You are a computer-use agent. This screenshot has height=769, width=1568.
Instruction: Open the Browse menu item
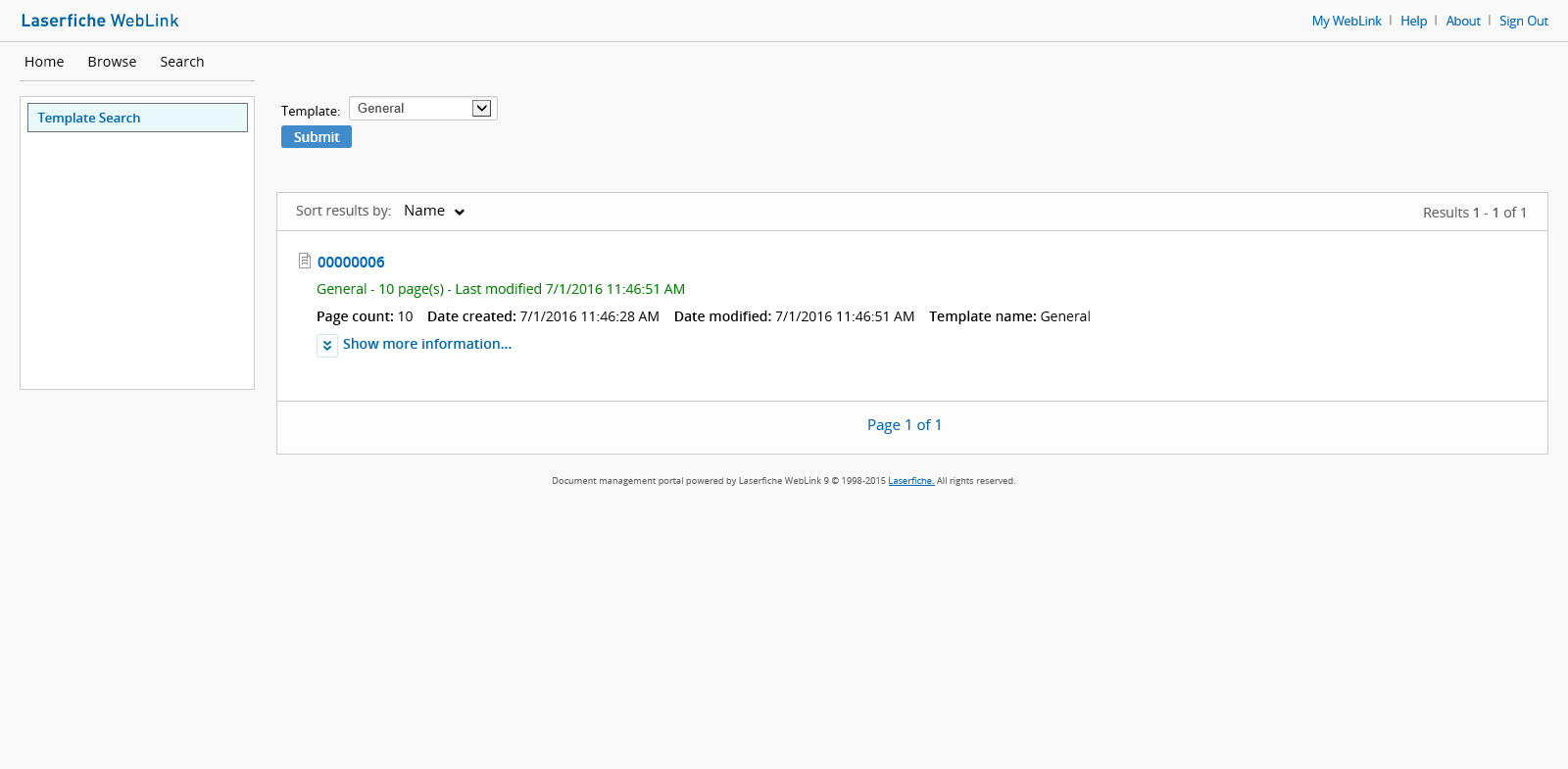coord(112,62)
